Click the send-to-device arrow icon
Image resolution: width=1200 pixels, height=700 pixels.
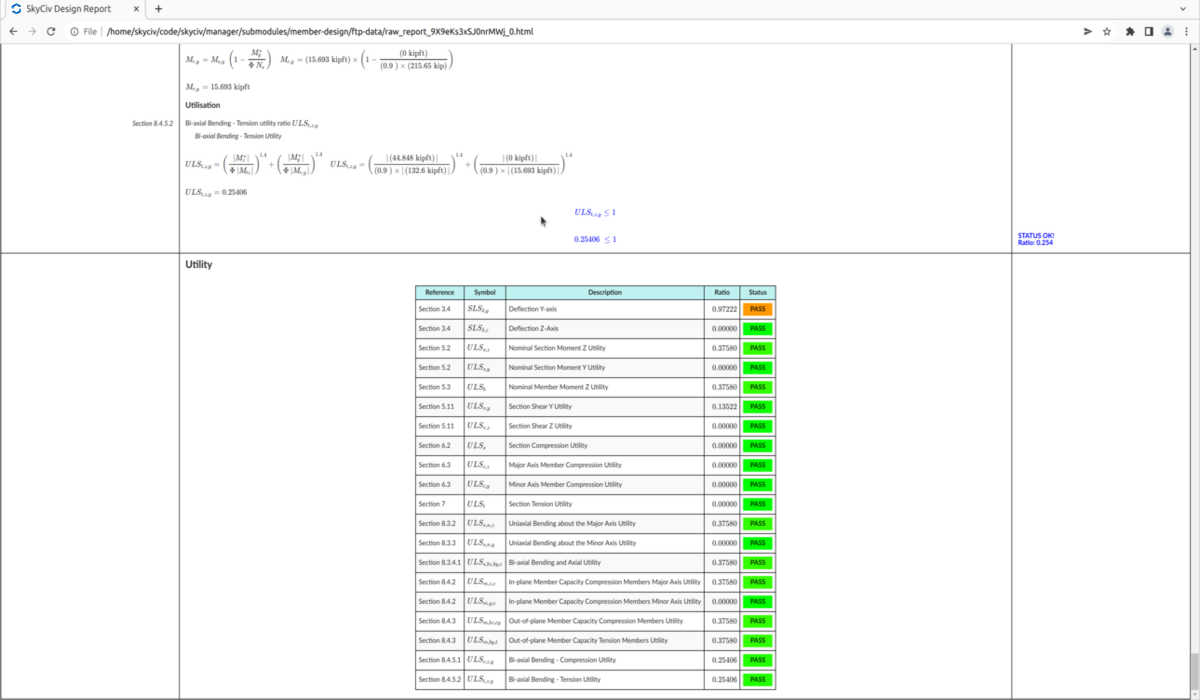pyautogui.click(x=1086, y=31)
